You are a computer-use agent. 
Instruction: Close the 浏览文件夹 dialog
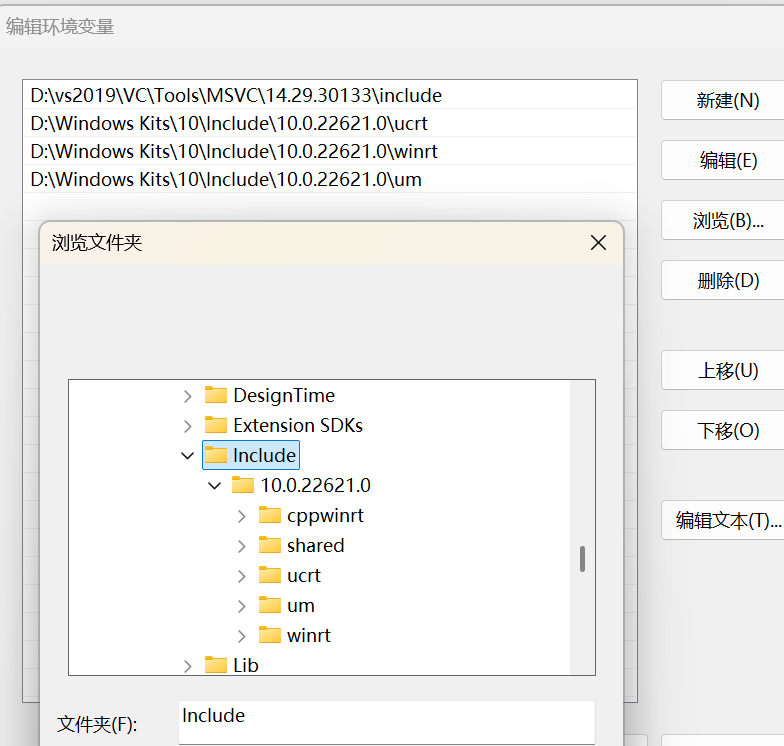pyautogui.click(x=598, y=243)
